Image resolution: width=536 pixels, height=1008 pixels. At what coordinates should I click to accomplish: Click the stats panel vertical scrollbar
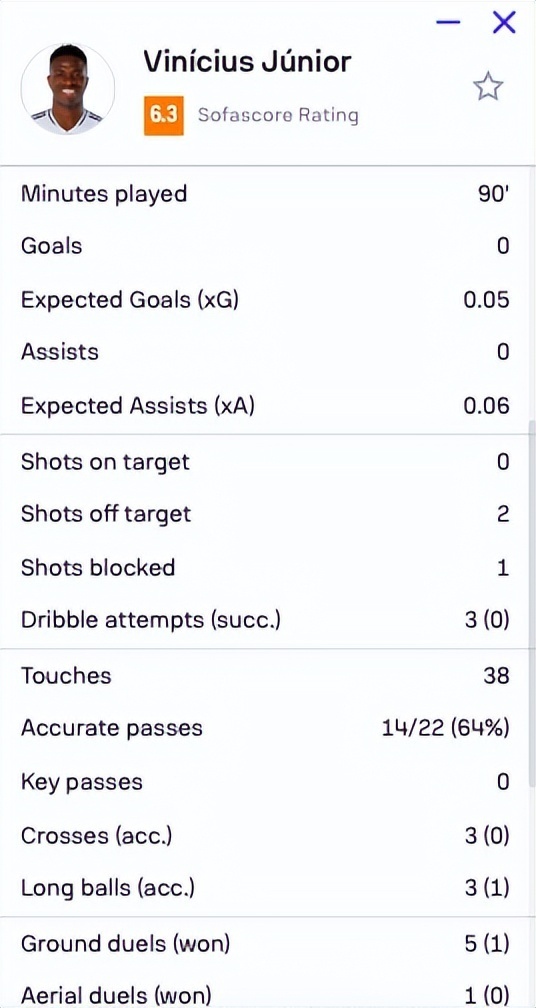click(532, 603)
